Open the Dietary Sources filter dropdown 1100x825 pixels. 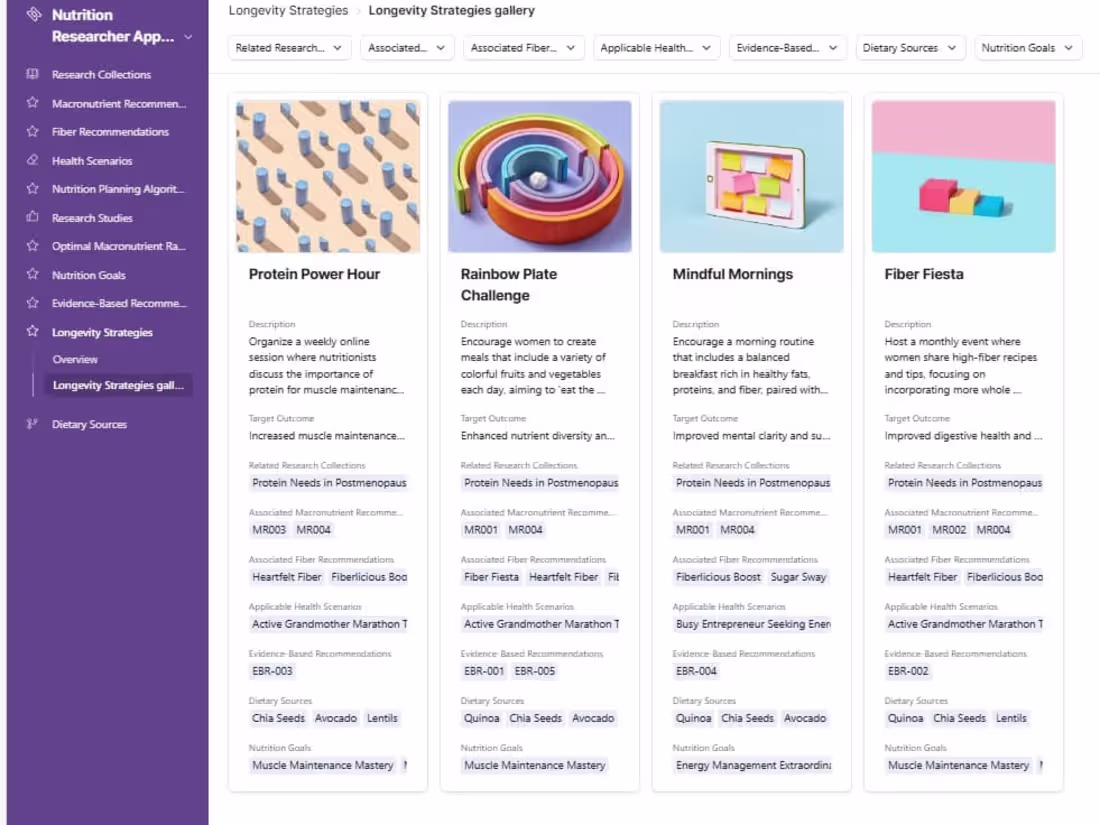click(x=910, y=48)
